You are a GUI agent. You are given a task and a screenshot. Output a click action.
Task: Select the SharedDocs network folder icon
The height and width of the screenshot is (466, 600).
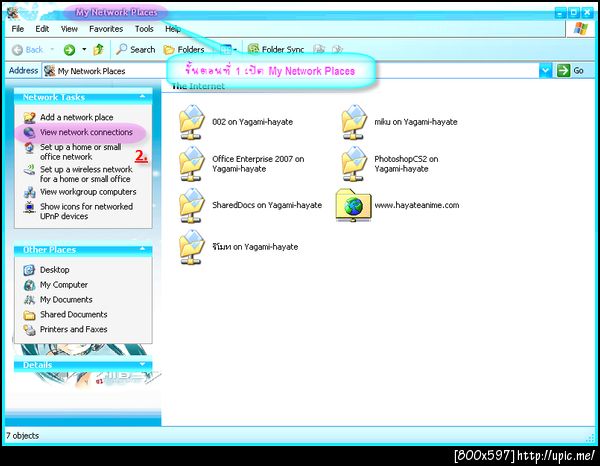tap(192, 205)
